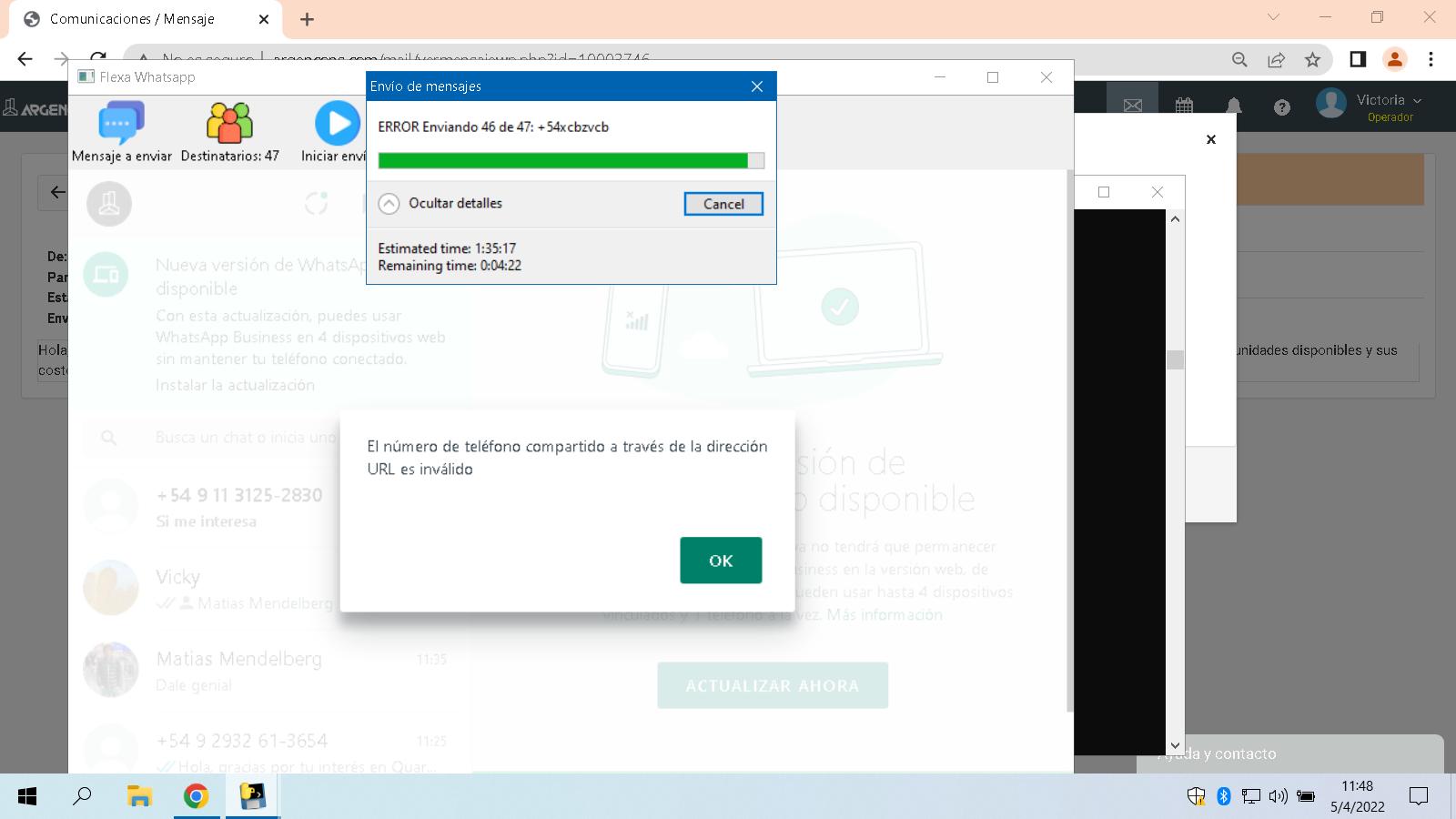This screenshot has height=819, width=1456.
Task: Bookmark this page with the star icon
Action: pyautogui.click(x=1312, y=59)
